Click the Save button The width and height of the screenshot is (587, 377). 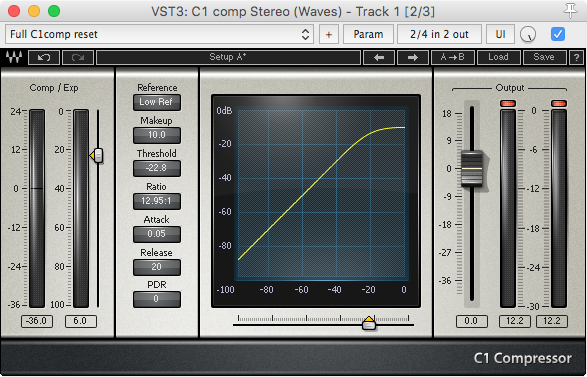click(544, 57)
